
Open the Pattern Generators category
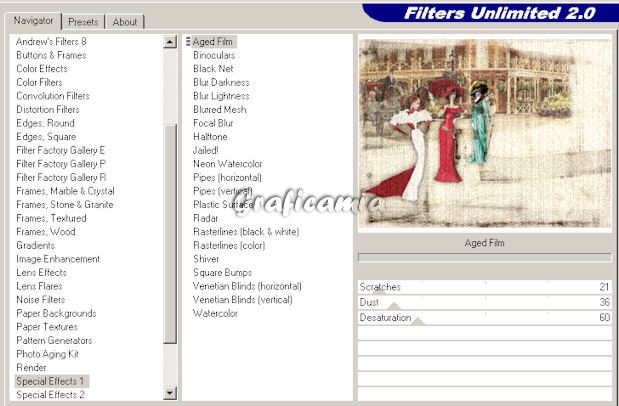pyautogui.click(x=54, y=340)
